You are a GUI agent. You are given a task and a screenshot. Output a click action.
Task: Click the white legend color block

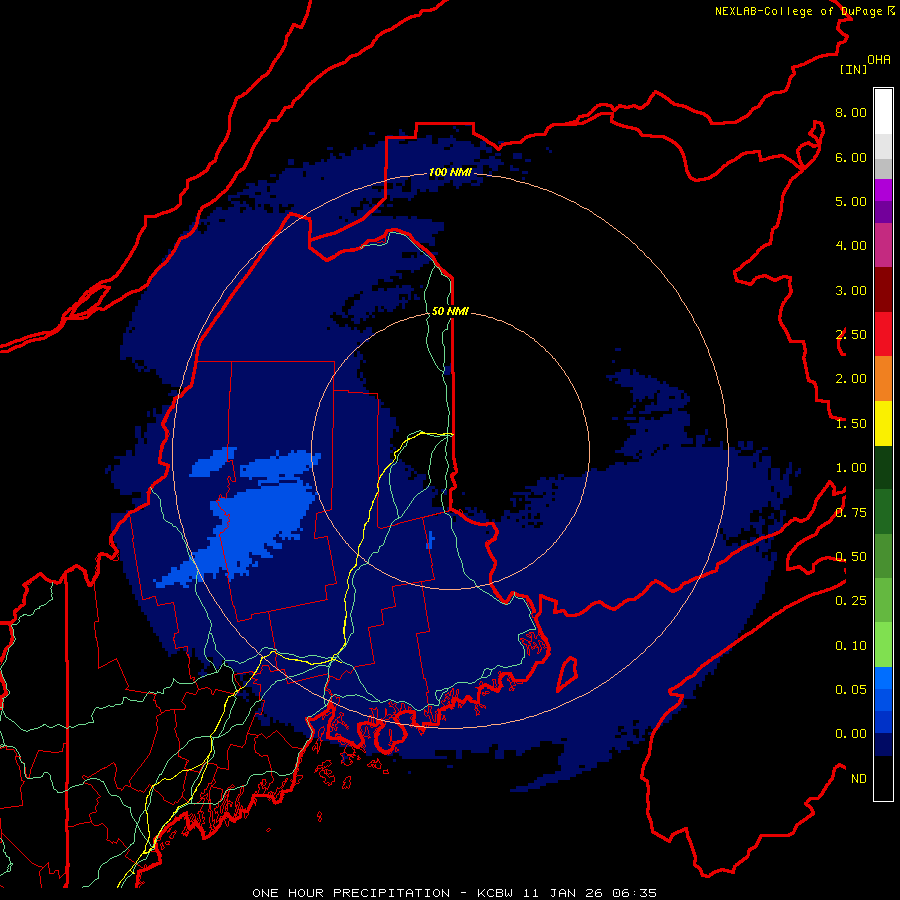click(883, 112)
